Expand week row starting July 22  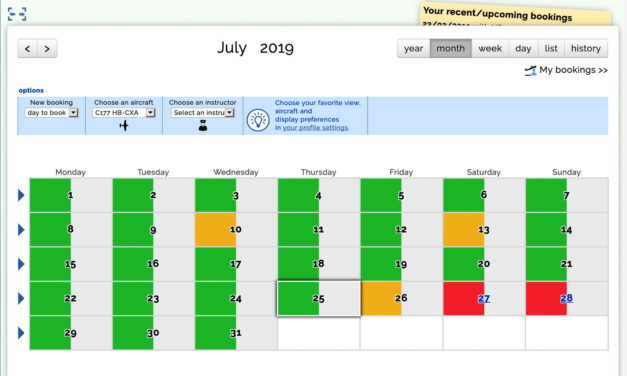coord(21,298)
